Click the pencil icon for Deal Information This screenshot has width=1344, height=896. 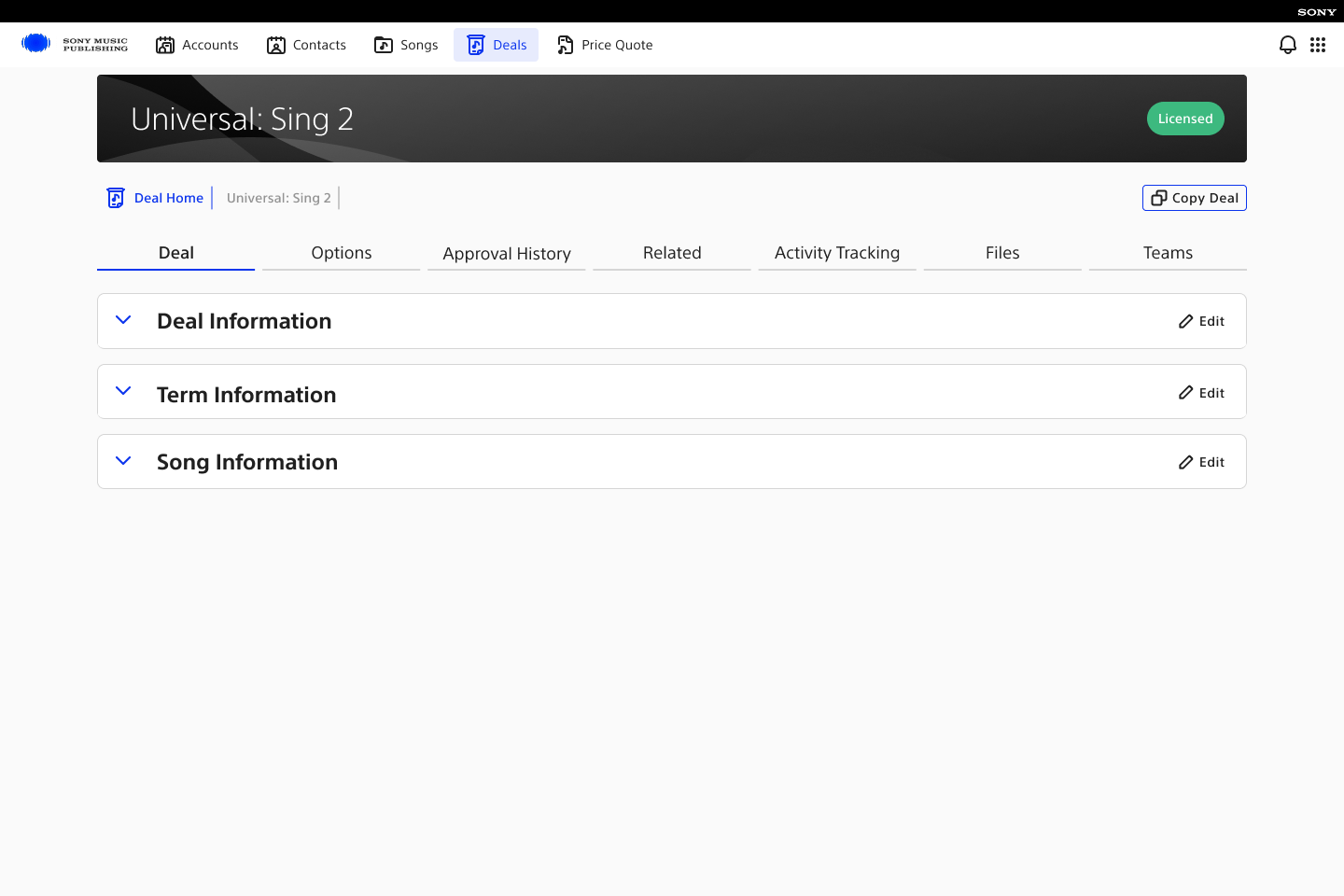[x=1186, y=321]
